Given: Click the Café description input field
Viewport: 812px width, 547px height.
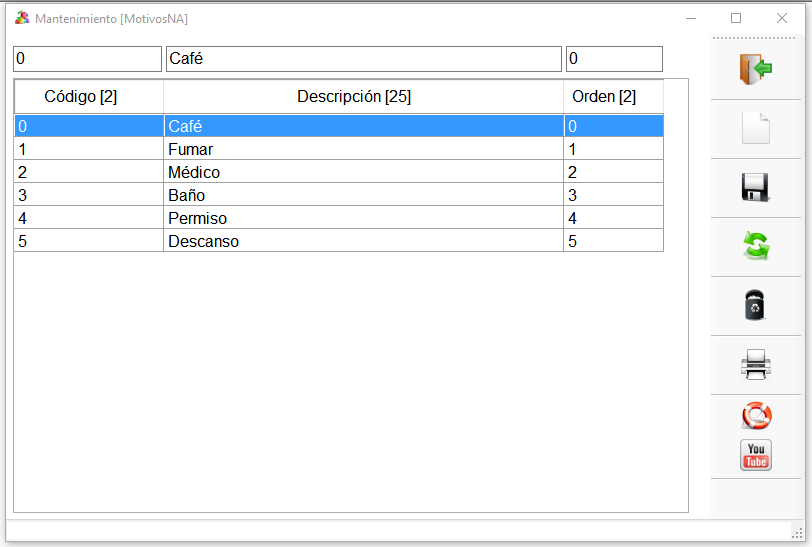Looking at the screenshot, I should 364,59.
